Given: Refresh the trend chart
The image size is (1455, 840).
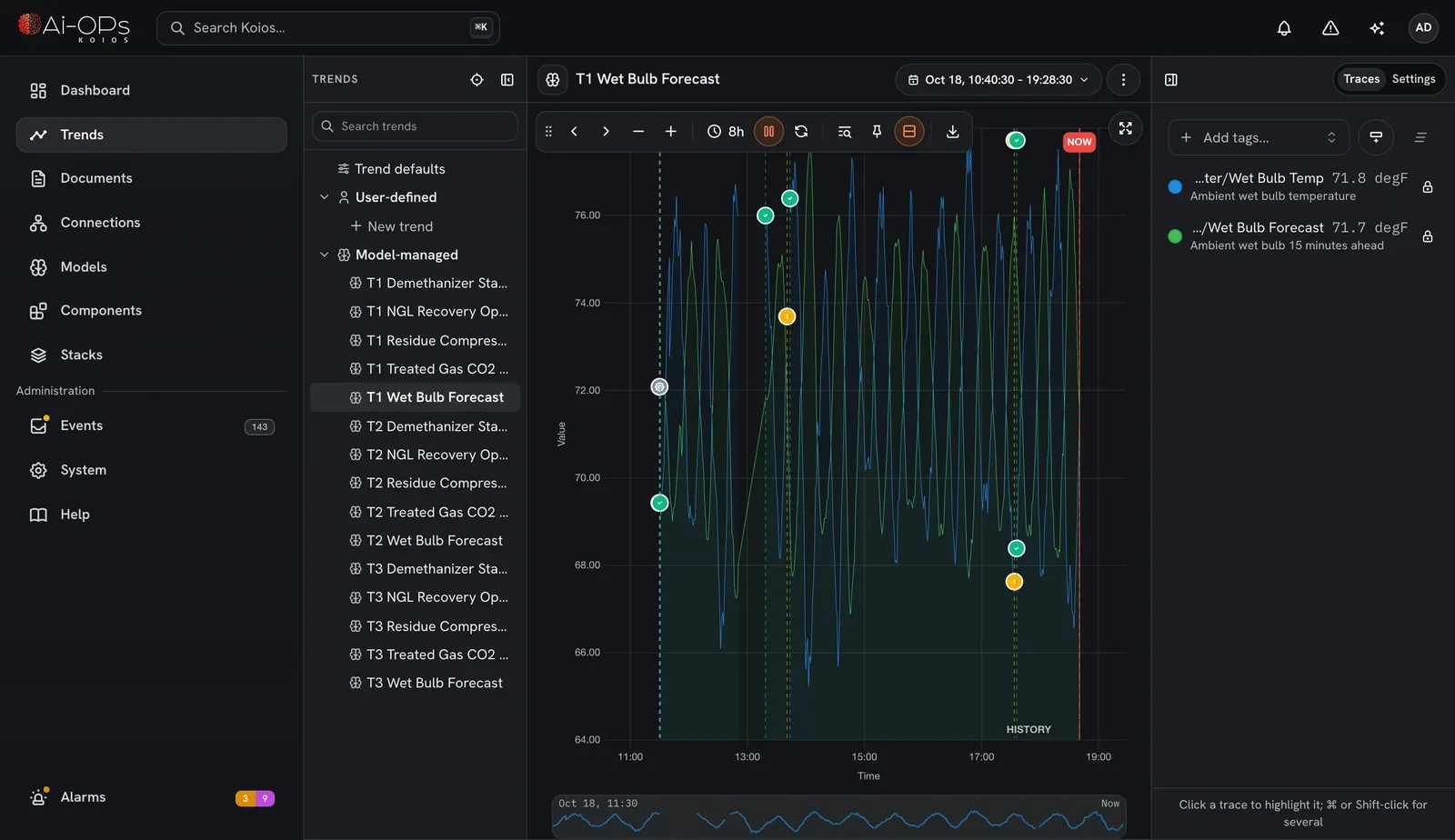Looking at the screenshot, I should 801,132.
